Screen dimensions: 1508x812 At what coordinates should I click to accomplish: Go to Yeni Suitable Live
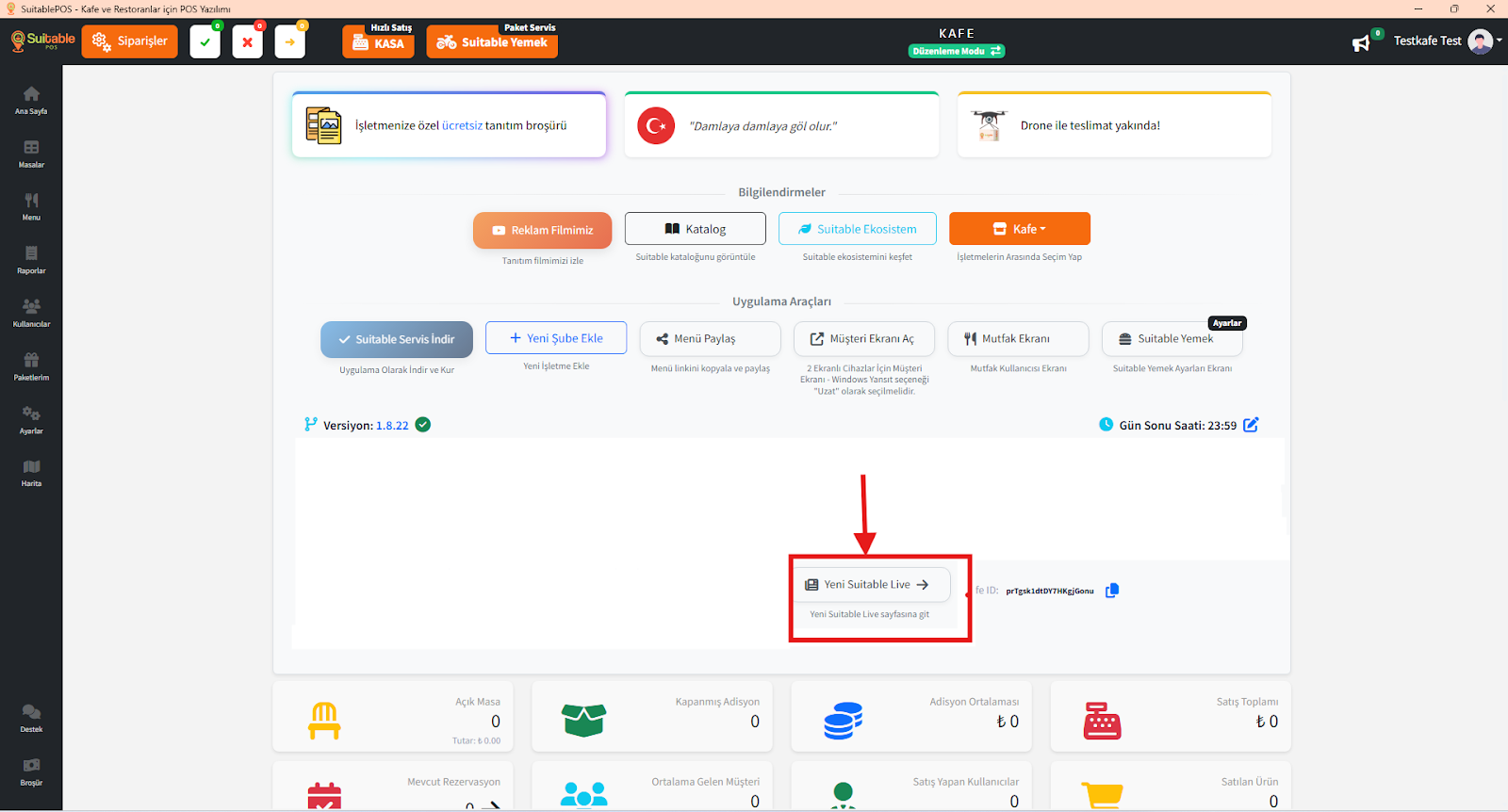click(x=871, y=584)
